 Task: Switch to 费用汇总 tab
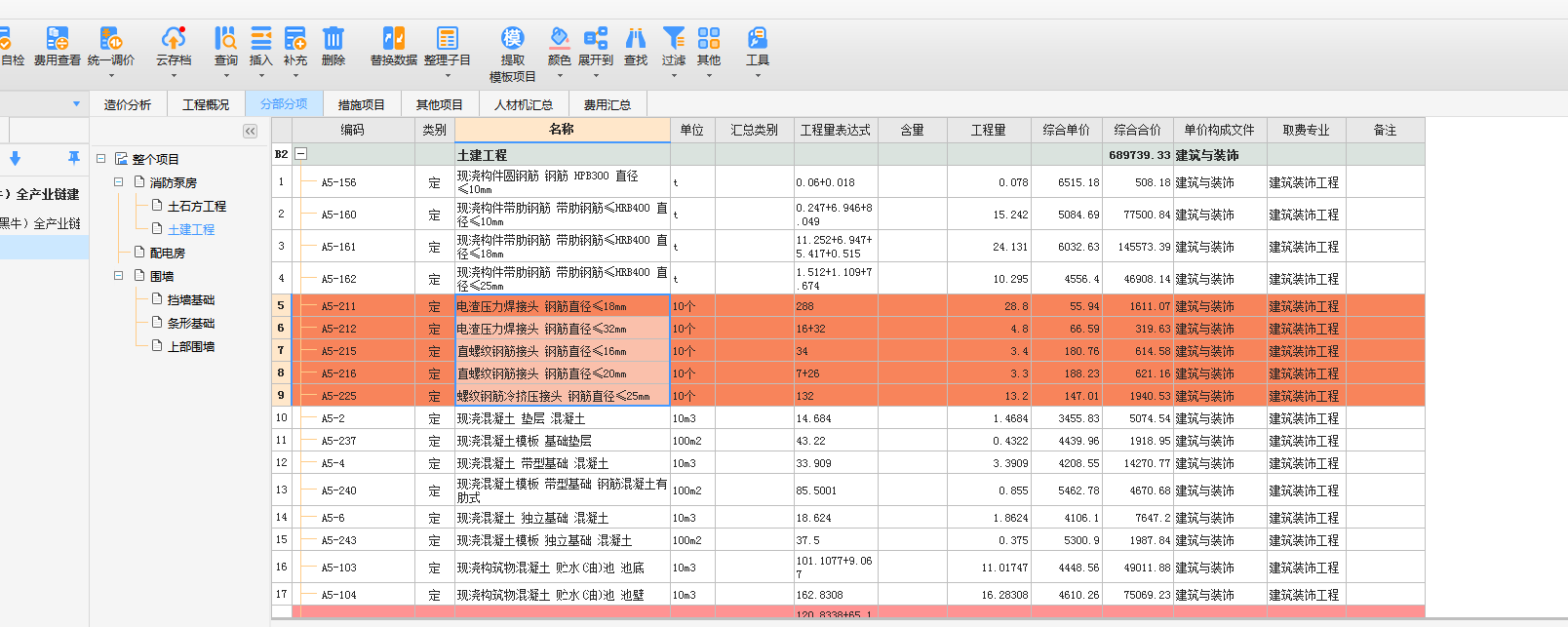pyautogui.click(x=608, y=104)
